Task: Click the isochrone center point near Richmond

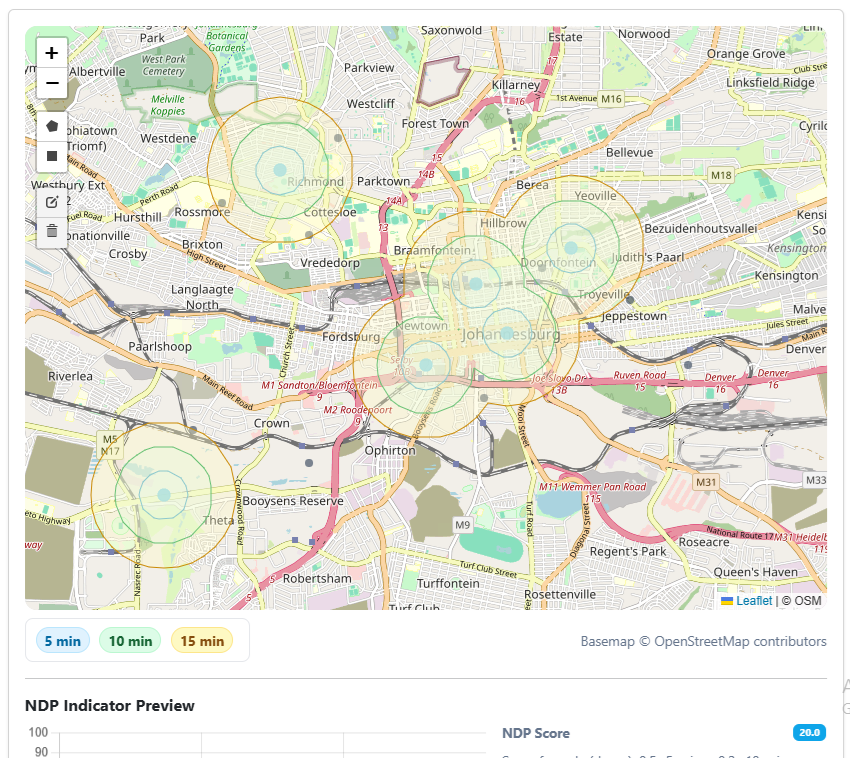Action: (281, 169)
